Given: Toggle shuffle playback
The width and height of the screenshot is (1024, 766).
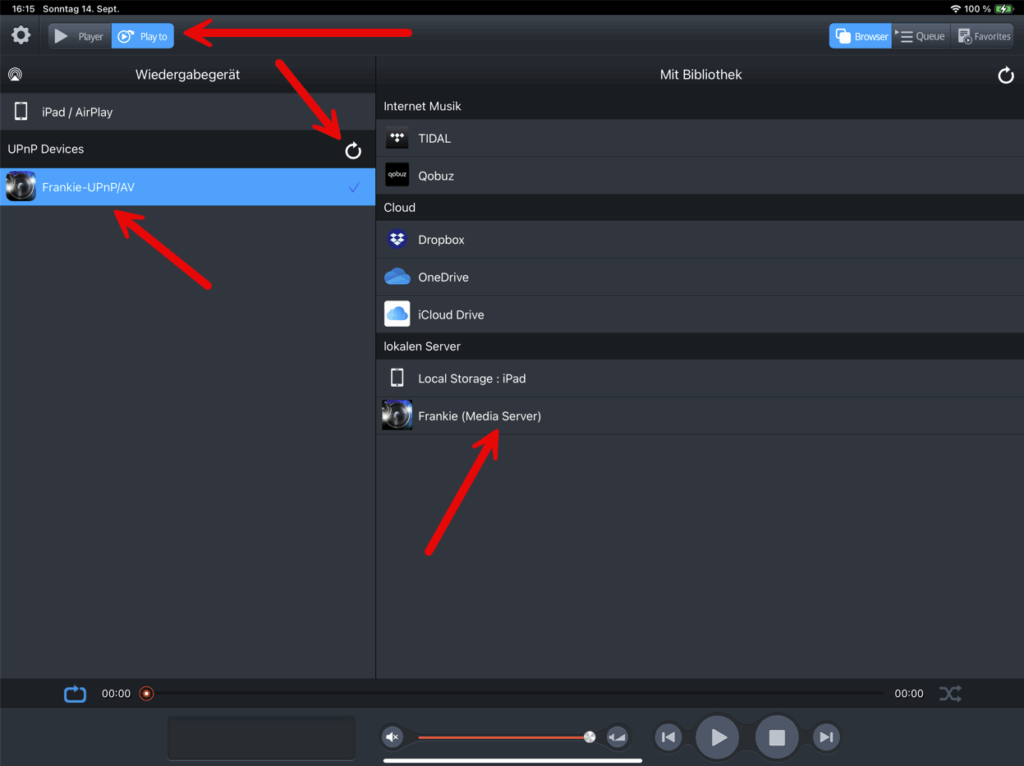Looking at the screenshot, I should click(x=949, y=693).
